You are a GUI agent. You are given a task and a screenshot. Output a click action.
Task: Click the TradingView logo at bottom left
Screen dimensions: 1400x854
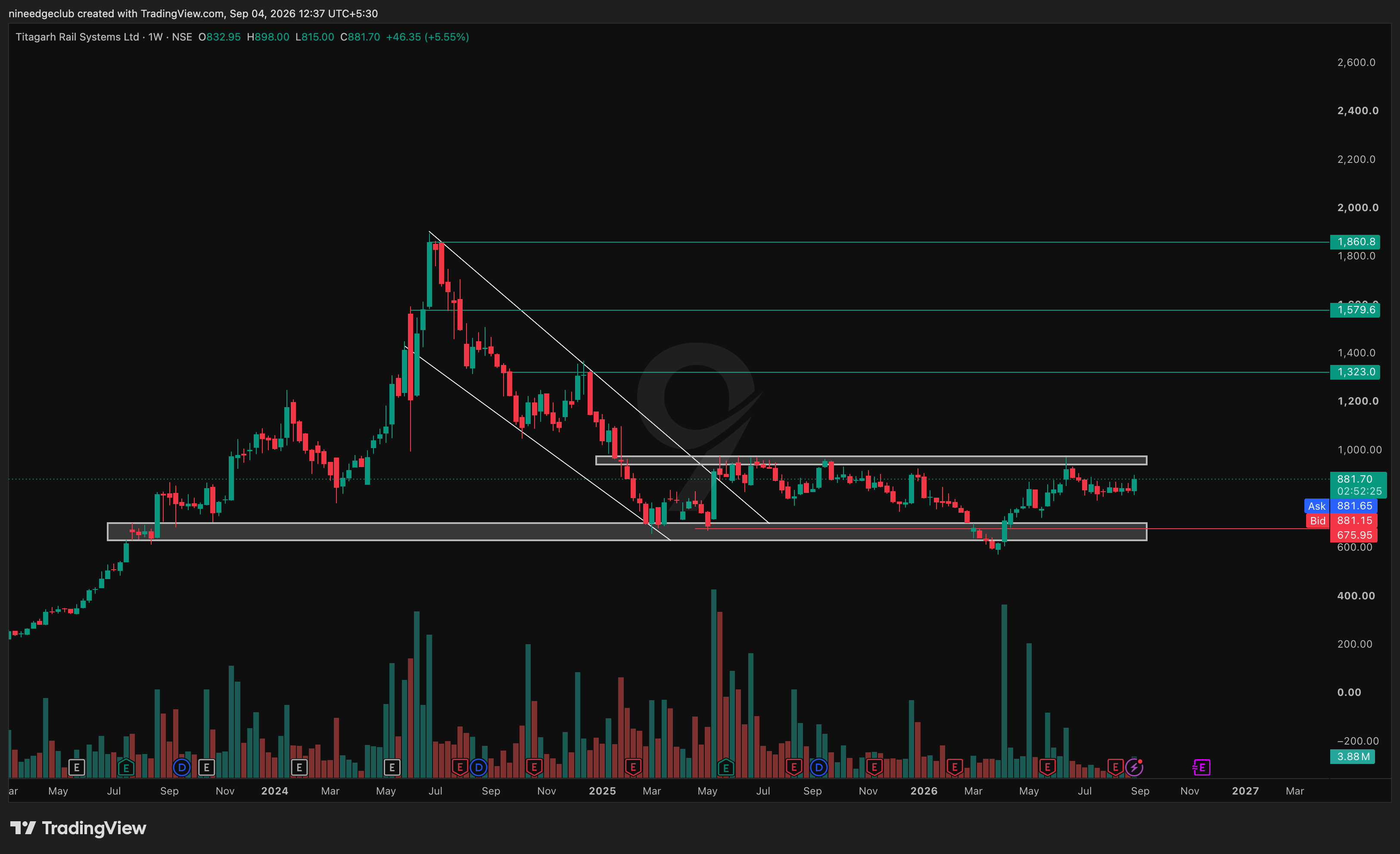point(78,828)
